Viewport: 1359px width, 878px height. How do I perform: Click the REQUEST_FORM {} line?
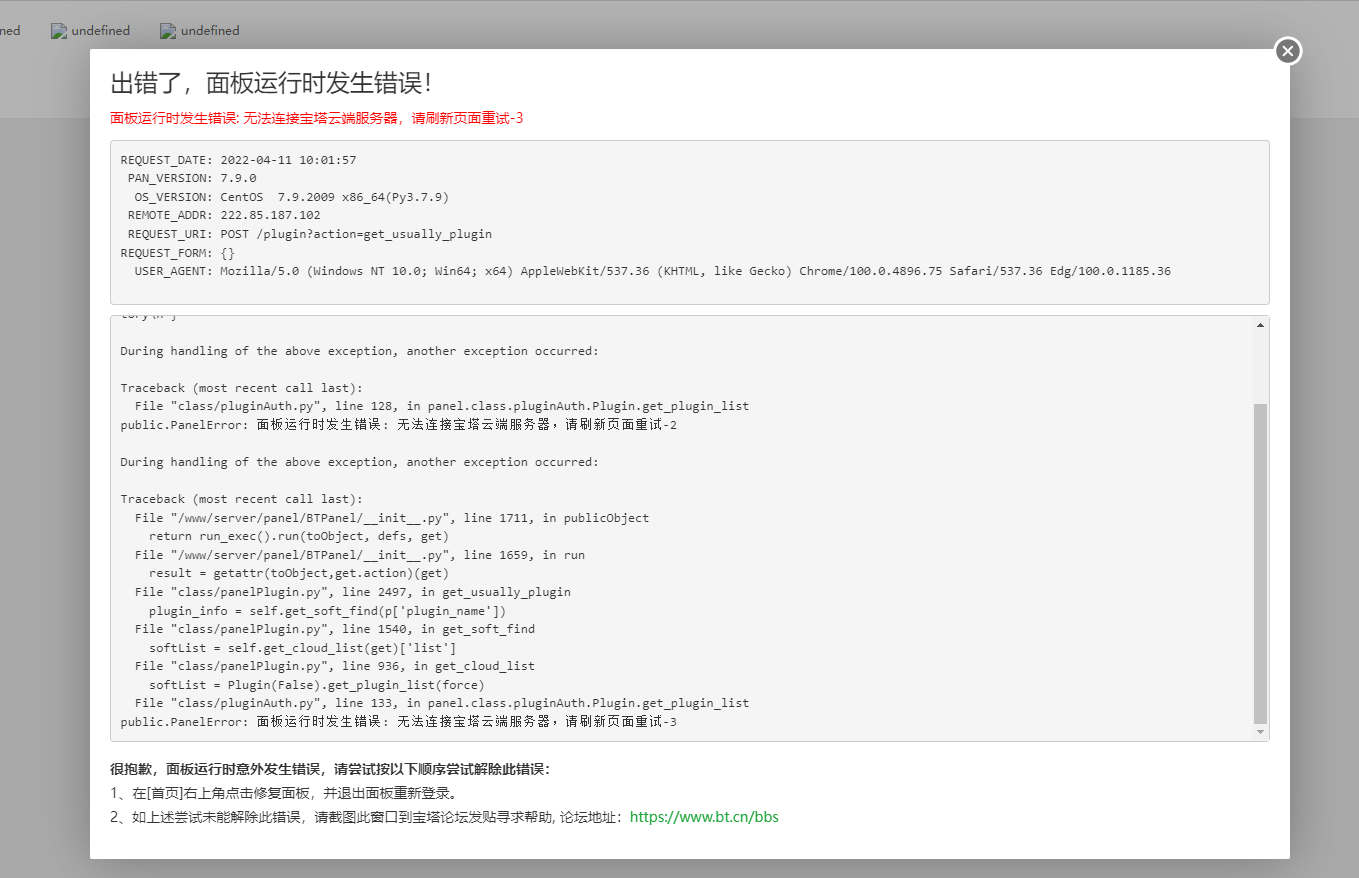(x=177, y=253)
